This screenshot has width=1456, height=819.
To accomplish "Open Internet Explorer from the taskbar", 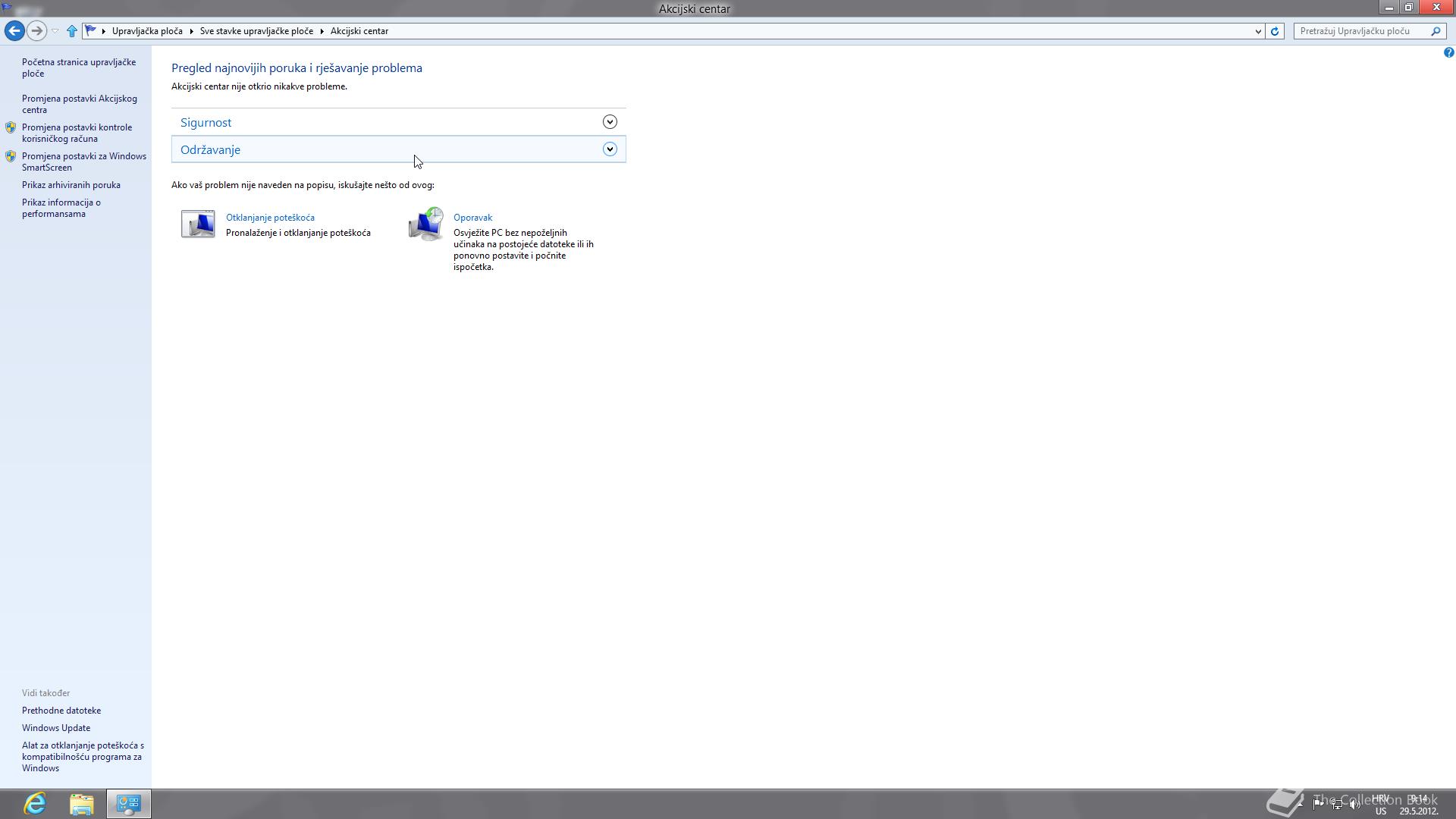I will 35,804.
